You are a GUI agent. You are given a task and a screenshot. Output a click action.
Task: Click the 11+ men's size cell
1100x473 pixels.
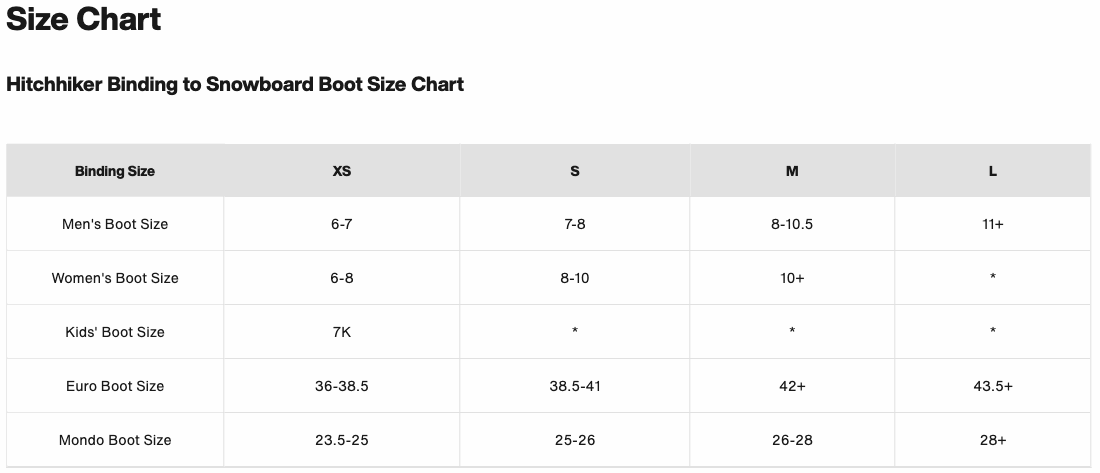click(x=993, y=224)
